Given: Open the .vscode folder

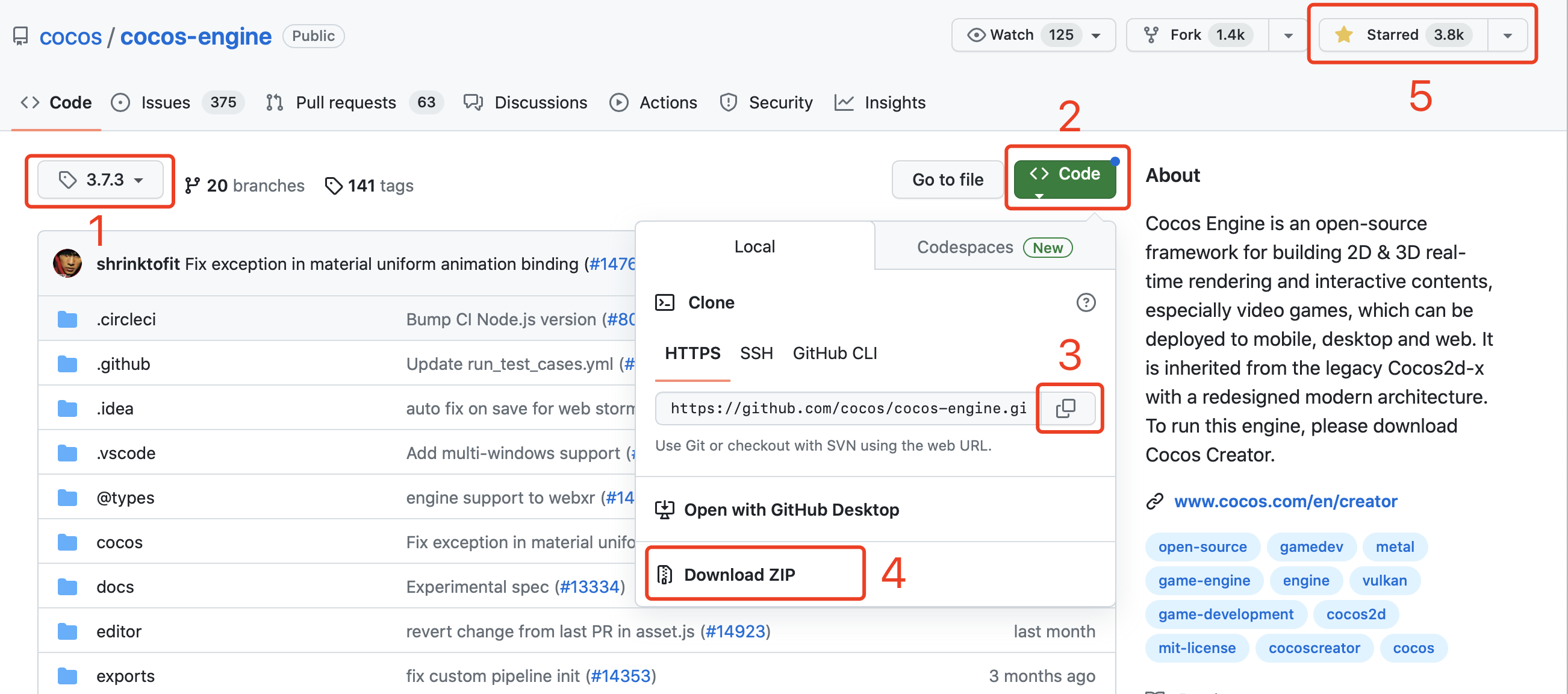Looking at the screenshot, I should pos(125,453).
